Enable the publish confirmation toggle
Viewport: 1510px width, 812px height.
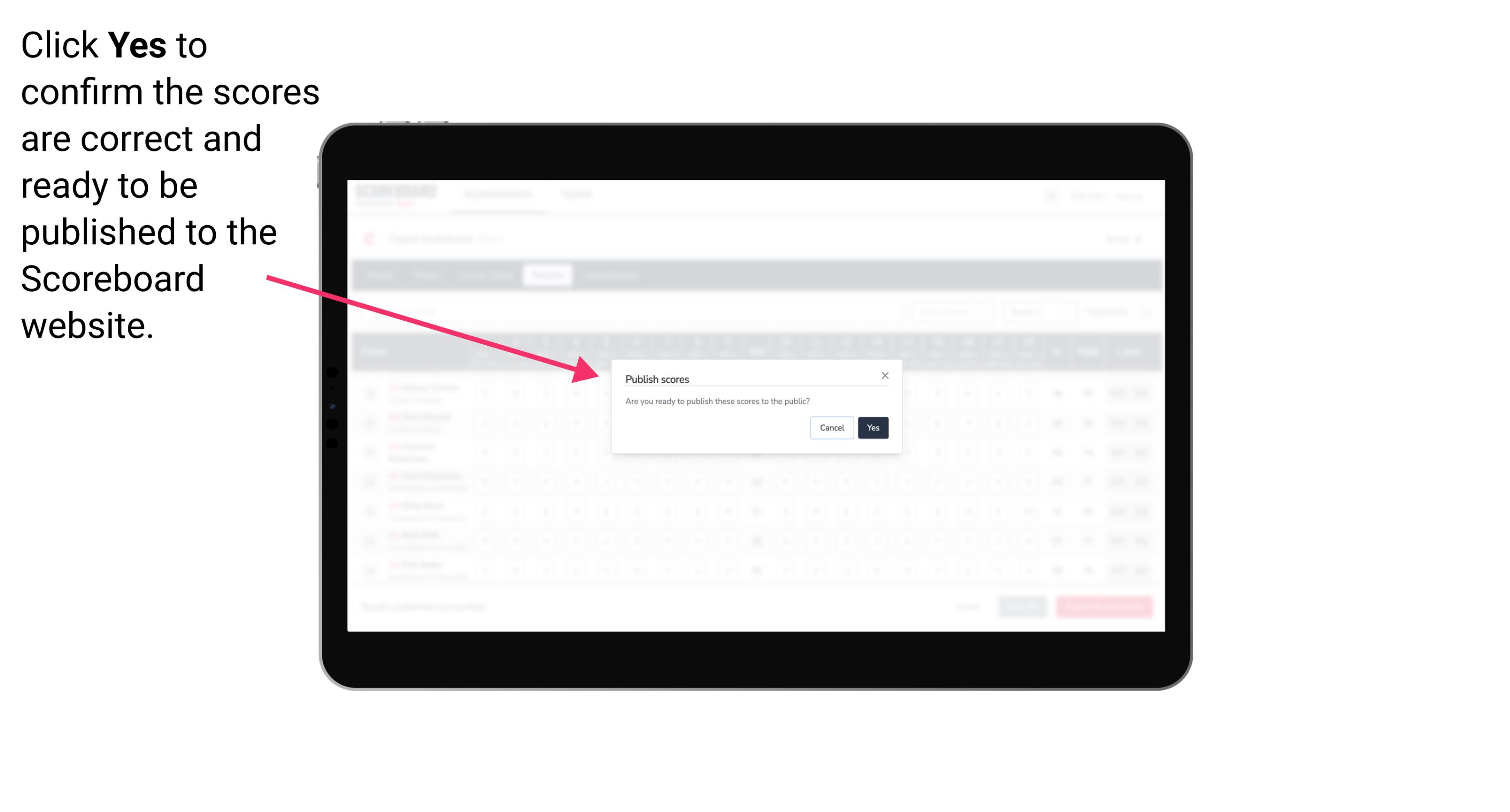872,427
